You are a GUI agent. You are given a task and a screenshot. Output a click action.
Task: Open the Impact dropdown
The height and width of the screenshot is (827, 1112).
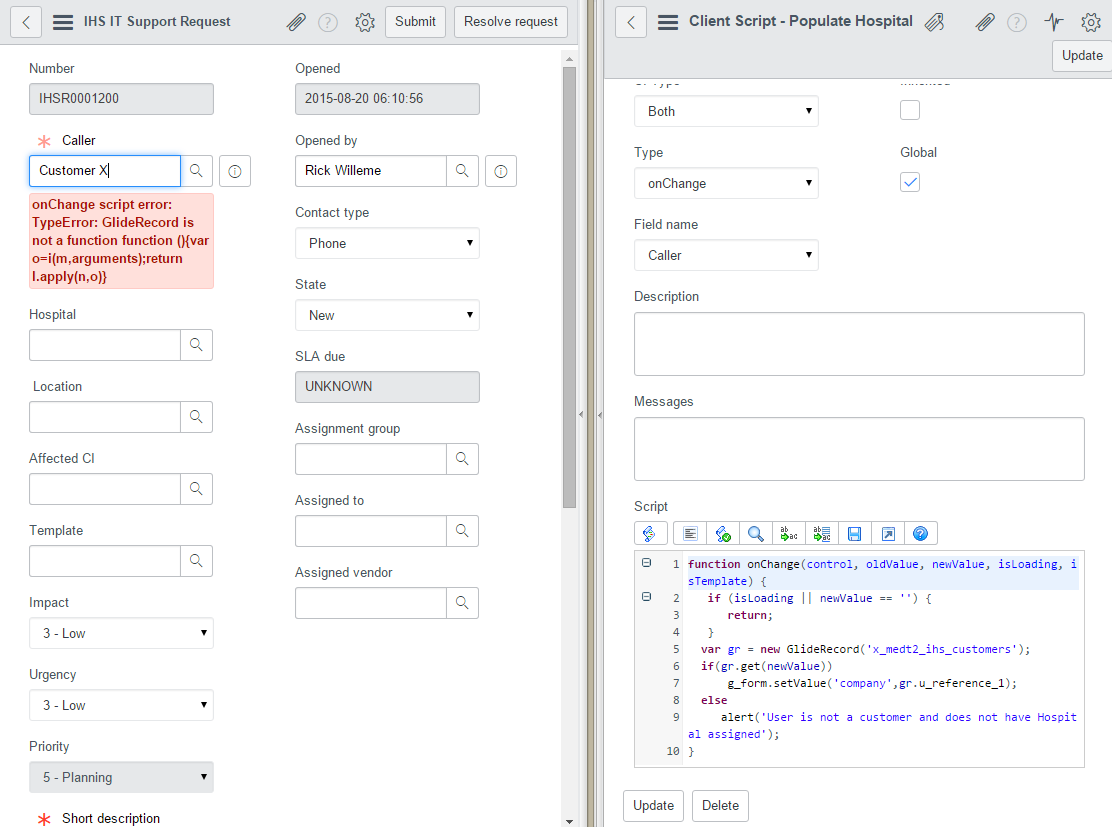point(121,633)
